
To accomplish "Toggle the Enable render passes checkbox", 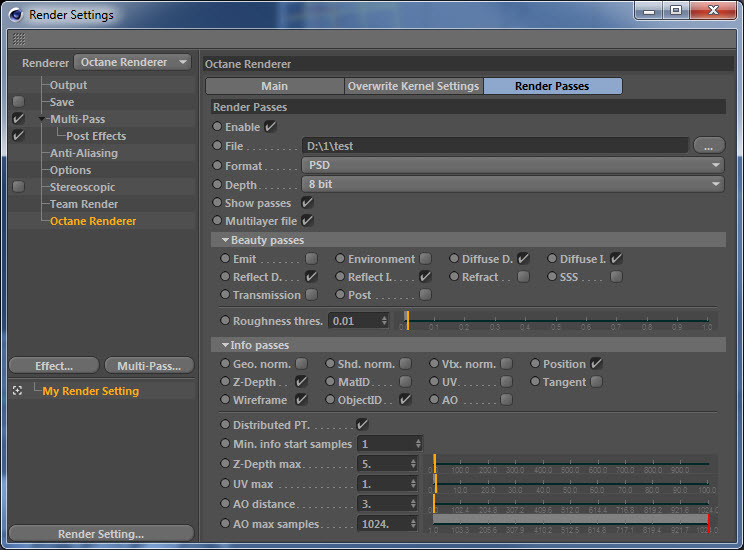I will coord(270,127).
